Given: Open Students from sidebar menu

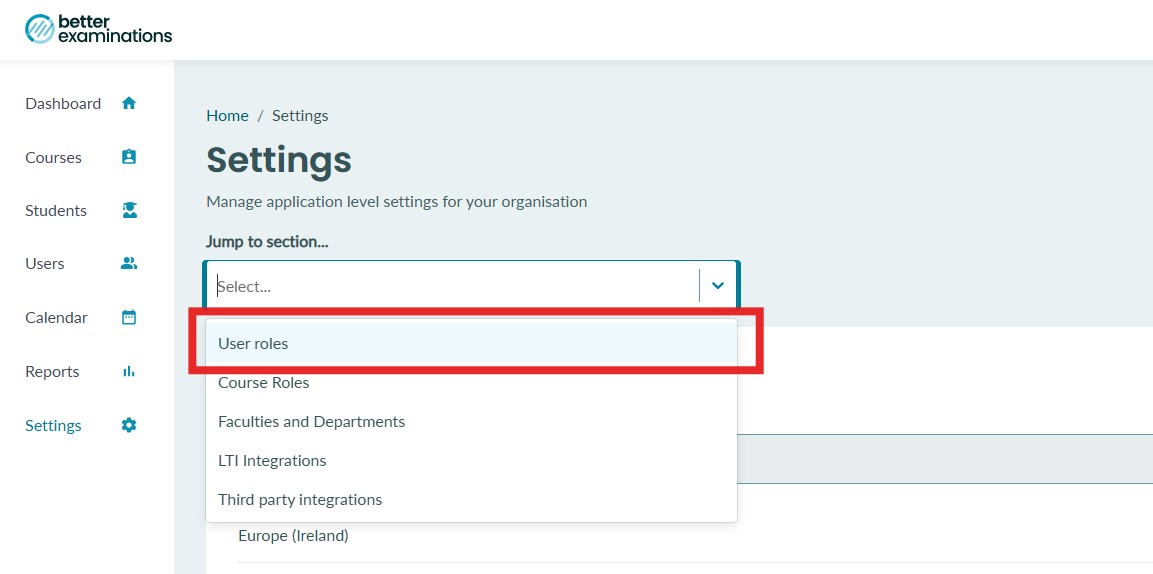Looking at the screenshot, I should pyautogui.click(x=56, y=210).
